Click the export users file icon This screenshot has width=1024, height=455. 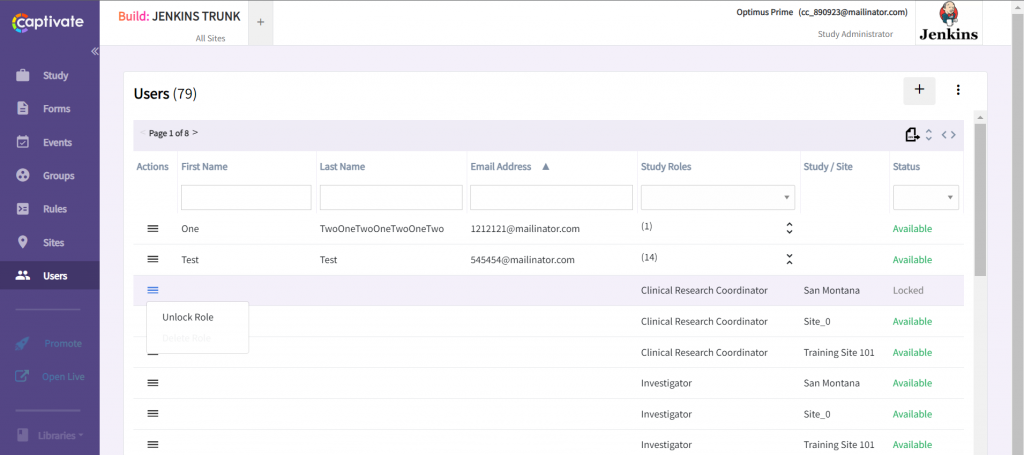tap(911, 135)
